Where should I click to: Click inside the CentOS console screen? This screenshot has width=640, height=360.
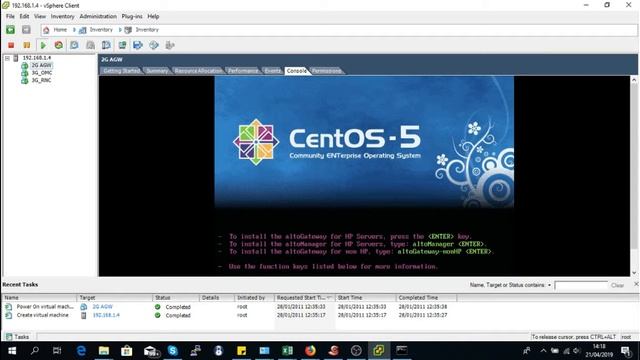364,176
